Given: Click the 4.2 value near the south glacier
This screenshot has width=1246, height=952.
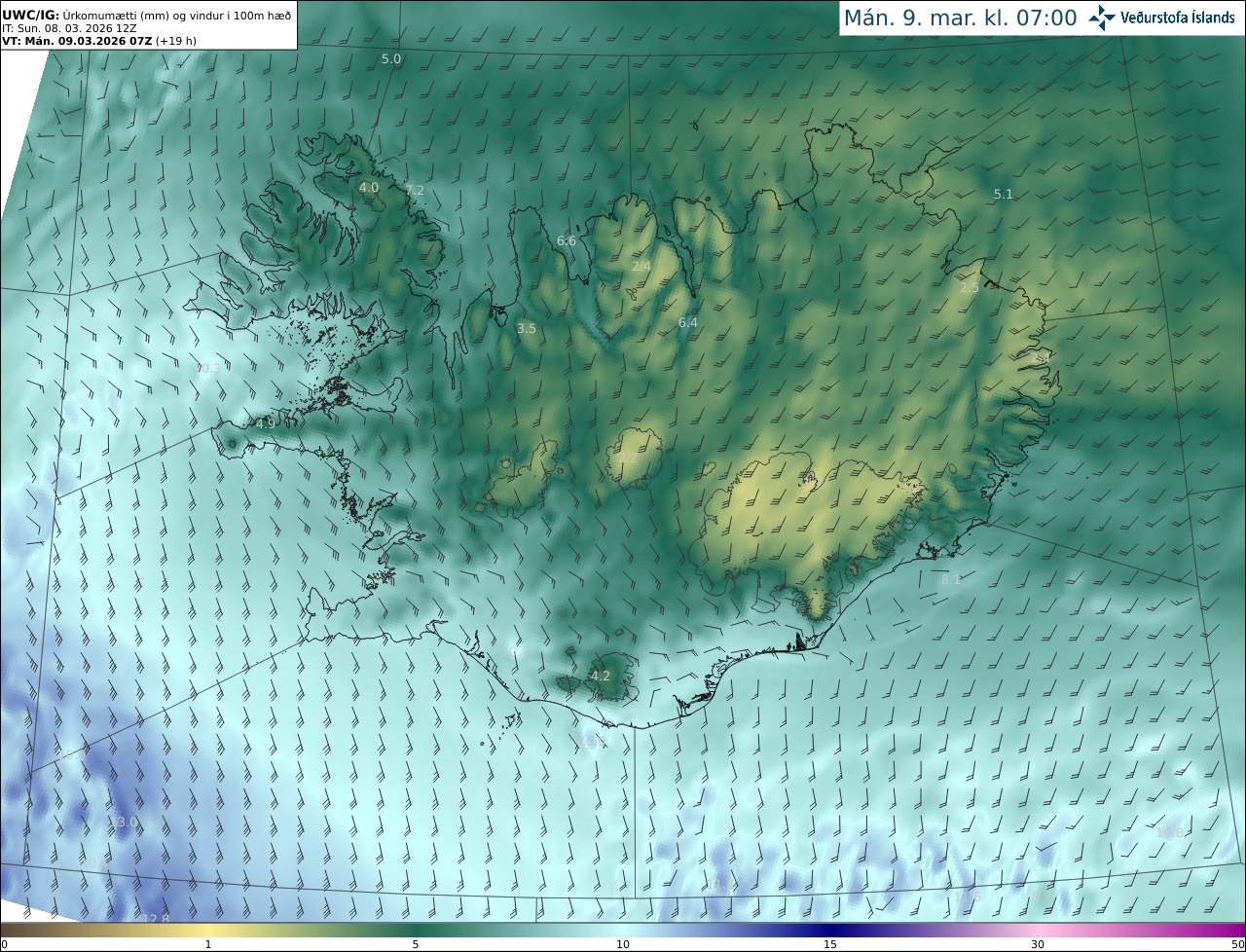Looking at the screenshot, I should pyautogui.click(x=601, y=676).
